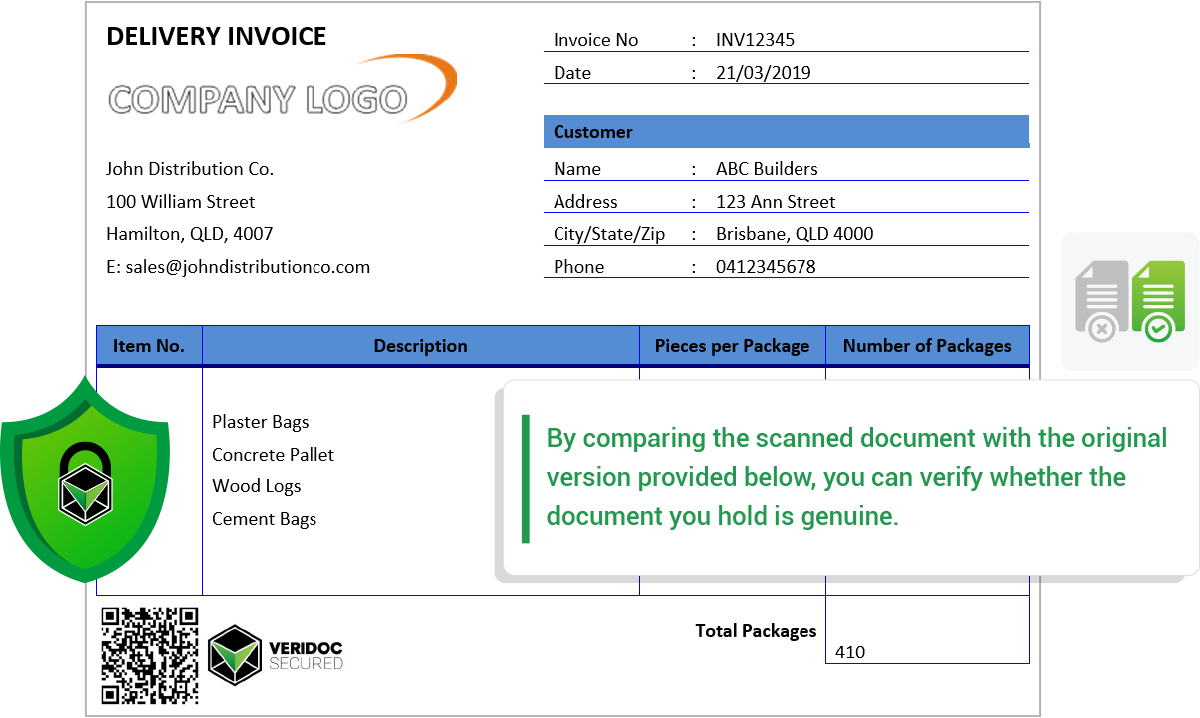Click the VeriDoc Secured logo
Image resolution: width=1200 pixels, height=718 pixels.
(276, 654)
